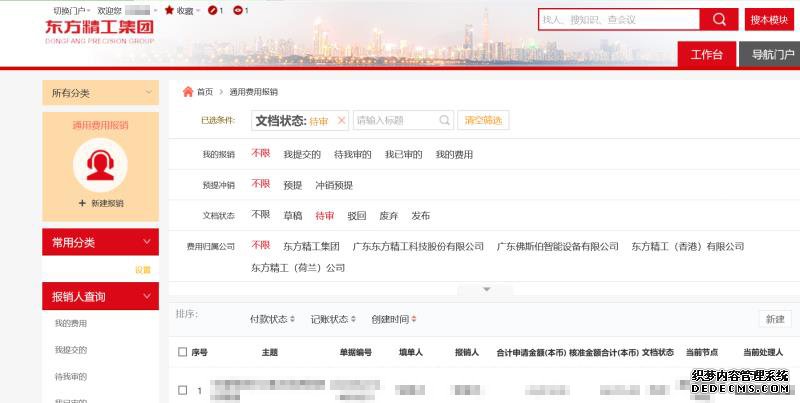The image size is (800, 403).
Task: Filter by 东方精工集团 company
Action: pyautogui.click(x=311, y=246)
